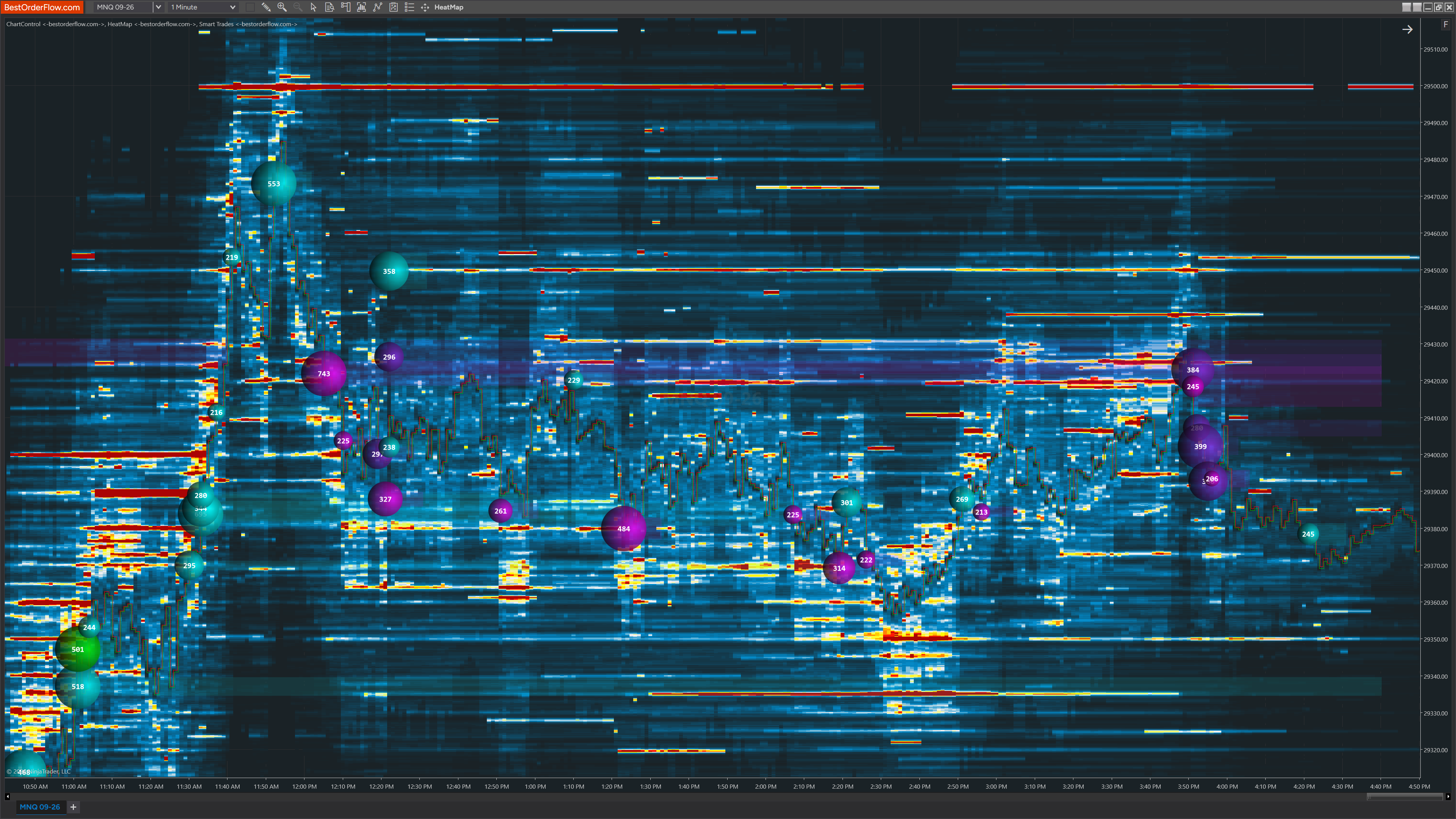Click the 12:00 PM time axis label
Screen dimensions: 1456x819
(304, 786)
